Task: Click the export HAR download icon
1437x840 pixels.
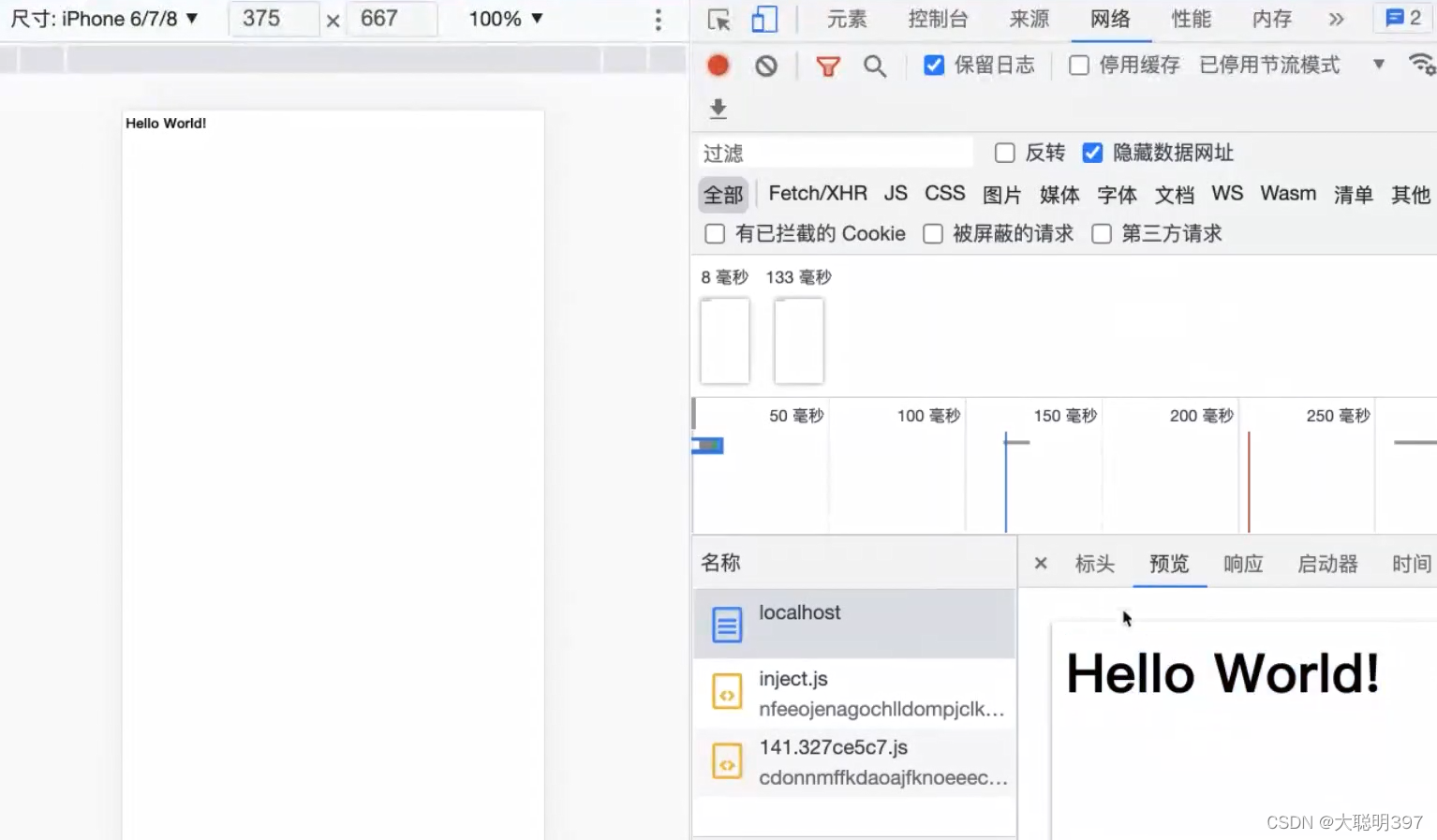Action: coord(718,110)
